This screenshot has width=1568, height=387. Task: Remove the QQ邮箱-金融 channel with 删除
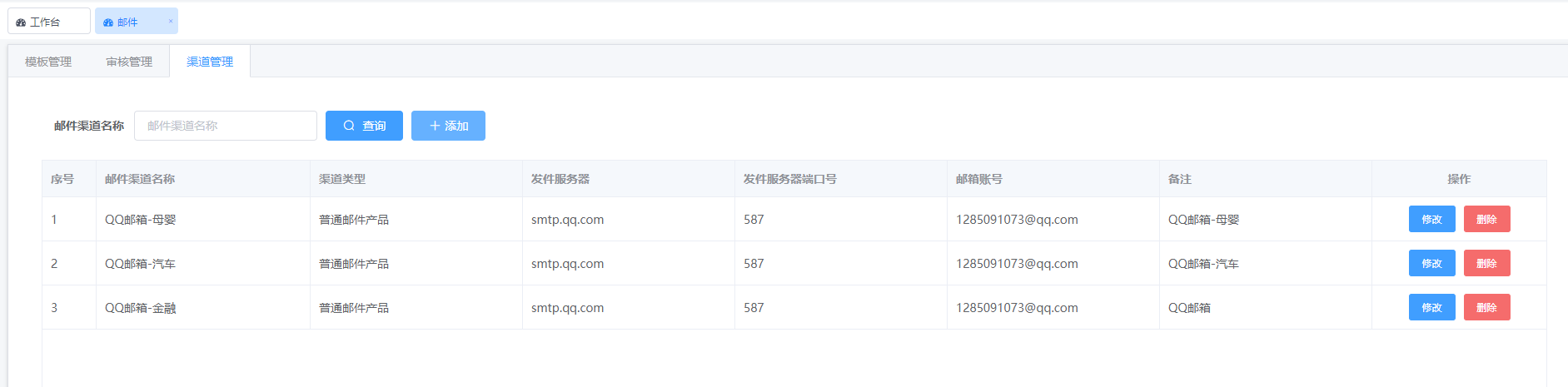click(x=1487, y=307)
